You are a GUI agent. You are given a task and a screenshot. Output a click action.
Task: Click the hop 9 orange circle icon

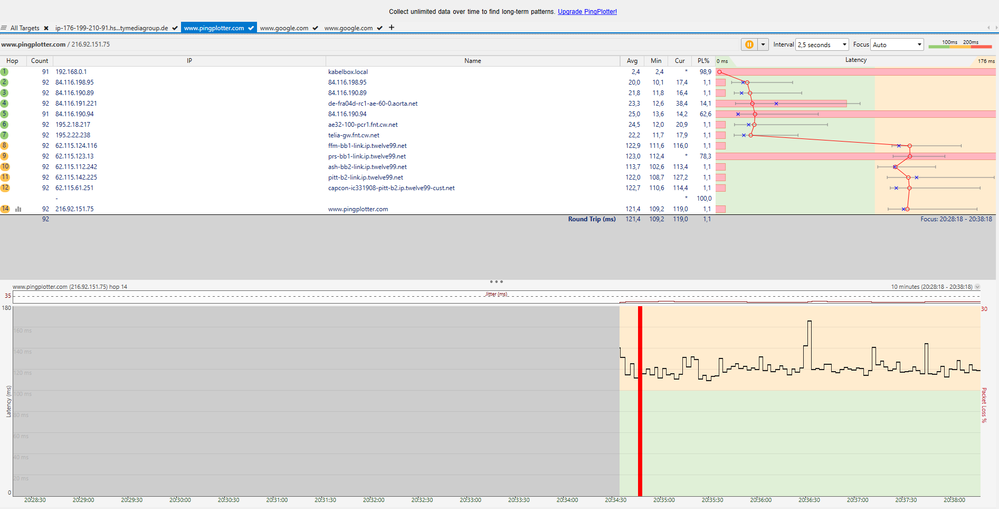(4, 156)
